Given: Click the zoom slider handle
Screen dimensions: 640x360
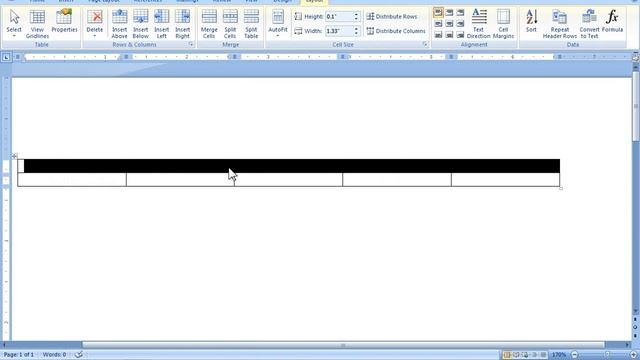Looking at the screenshot, I should [x=607, y=355].
